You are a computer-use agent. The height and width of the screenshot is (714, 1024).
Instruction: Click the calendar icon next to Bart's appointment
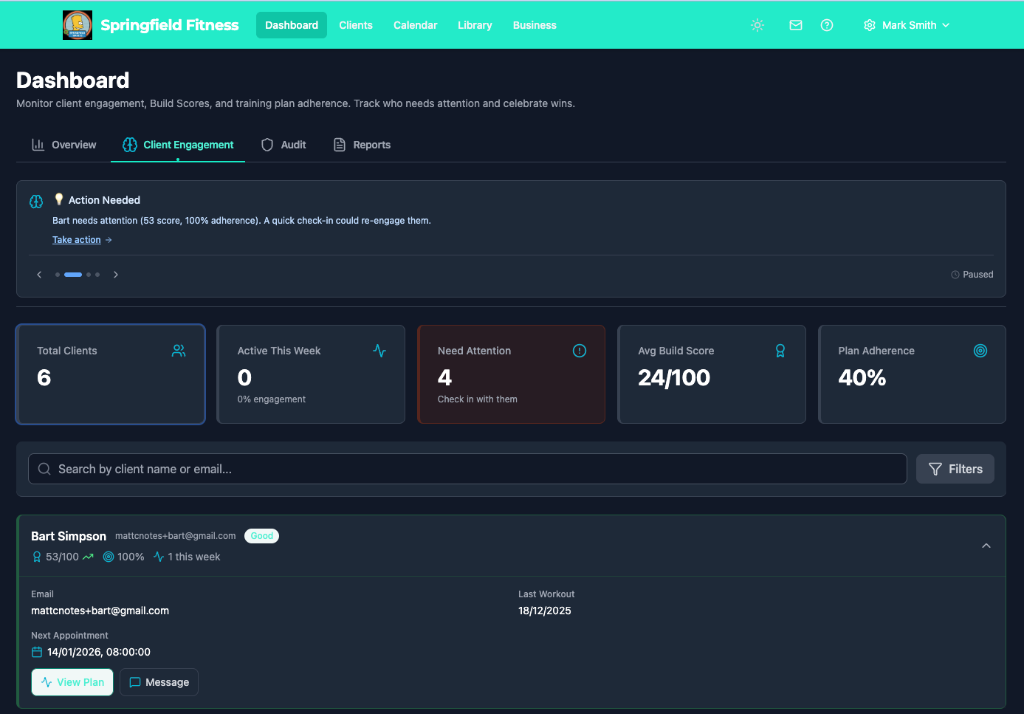click(x=37, y=651)
